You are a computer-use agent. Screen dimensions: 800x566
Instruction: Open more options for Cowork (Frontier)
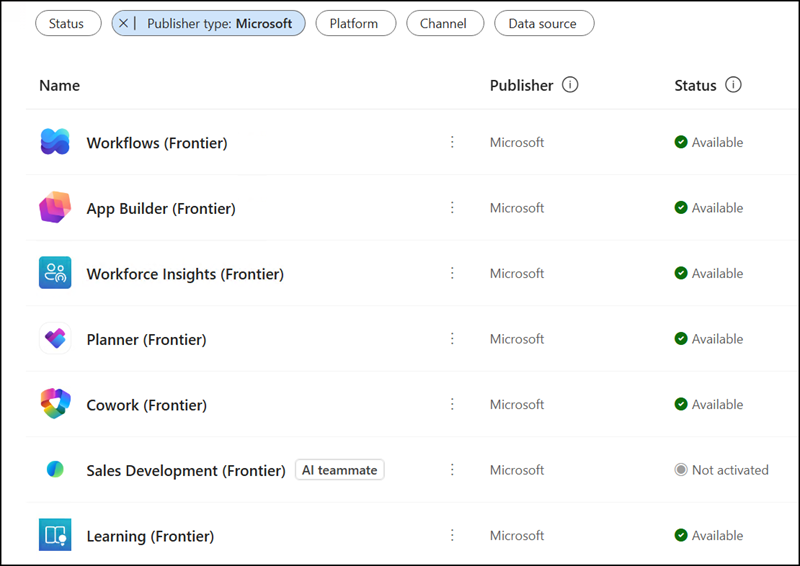tap(452, 404)
